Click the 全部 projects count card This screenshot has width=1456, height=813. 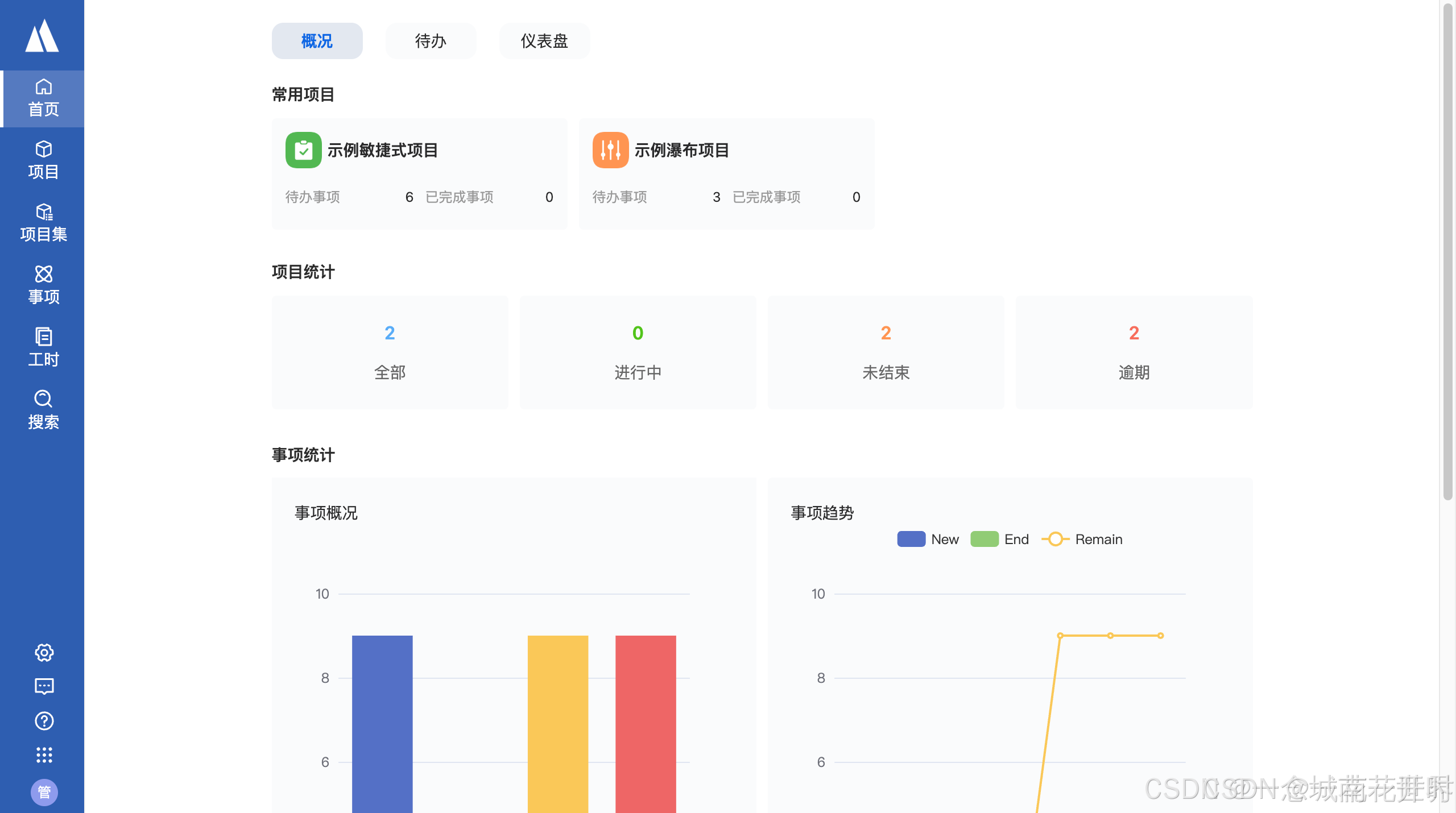(x=390, y=352)
